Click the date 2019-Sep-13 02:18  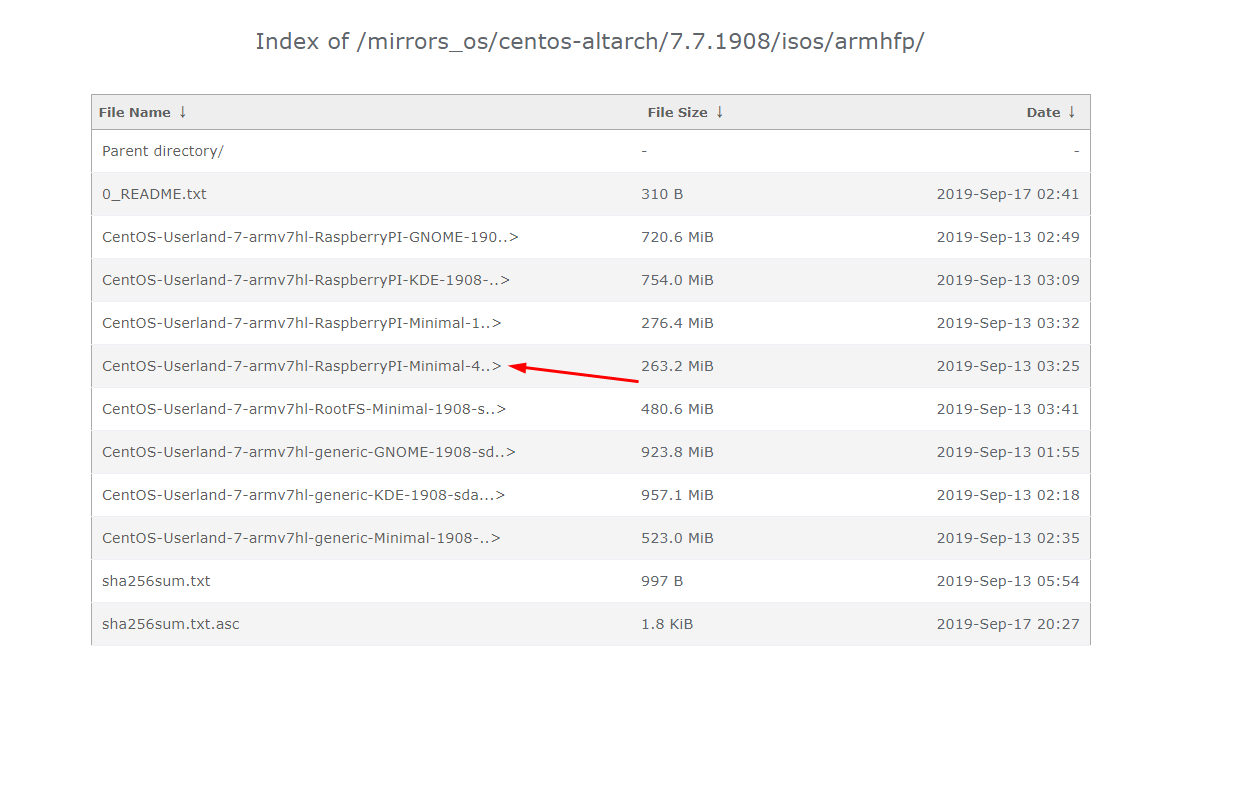coord(1008,495)
